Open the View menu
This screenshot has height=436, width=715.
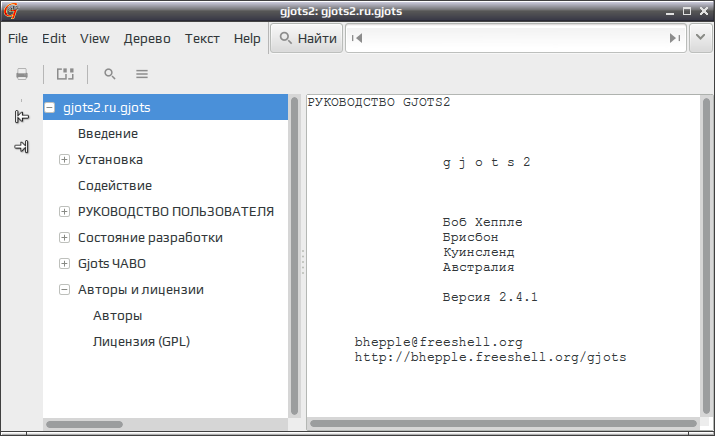click(x=95, y=39)
